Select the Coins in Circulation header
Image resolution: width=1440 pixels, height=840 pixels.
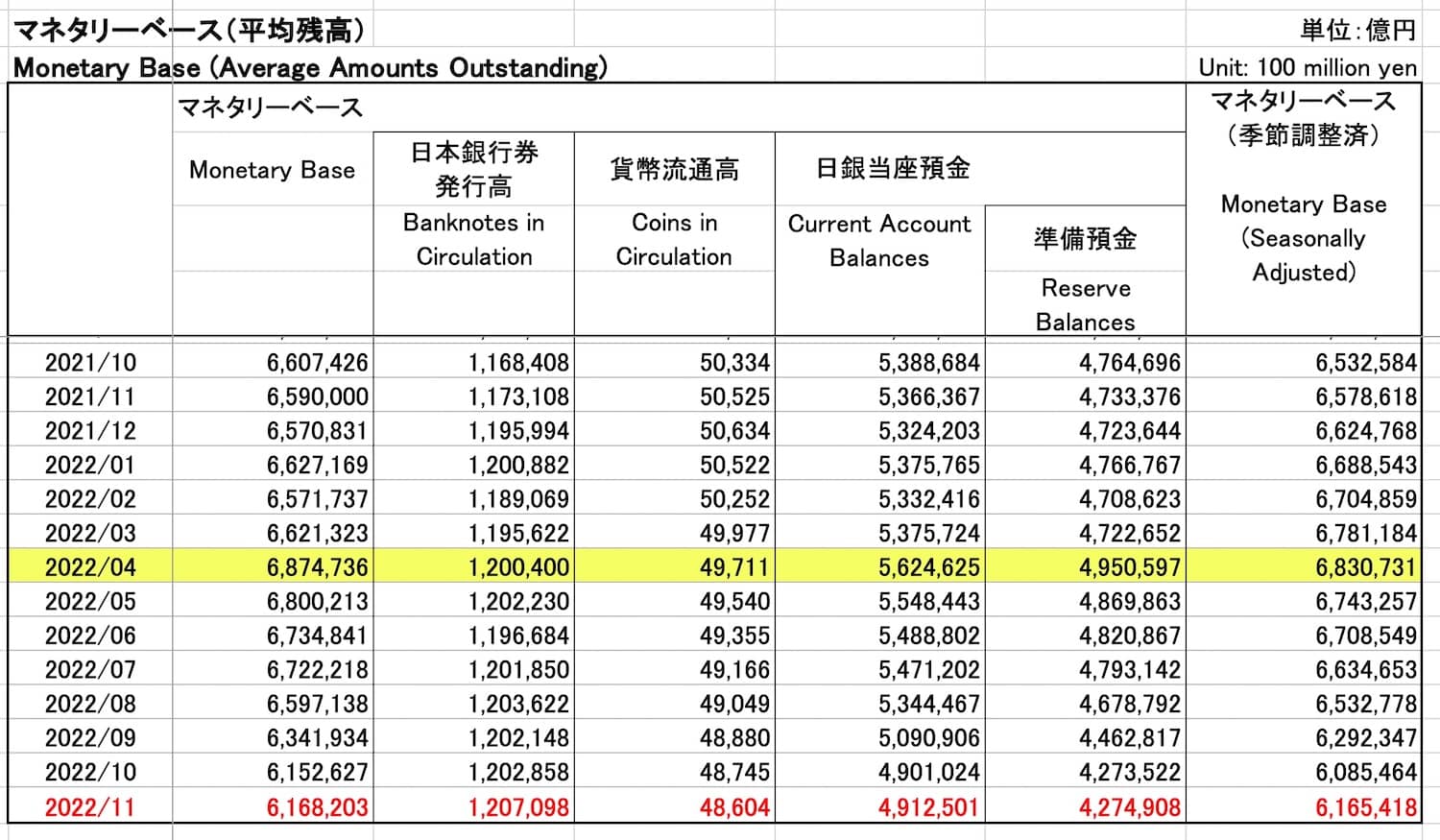click(674, 240)
